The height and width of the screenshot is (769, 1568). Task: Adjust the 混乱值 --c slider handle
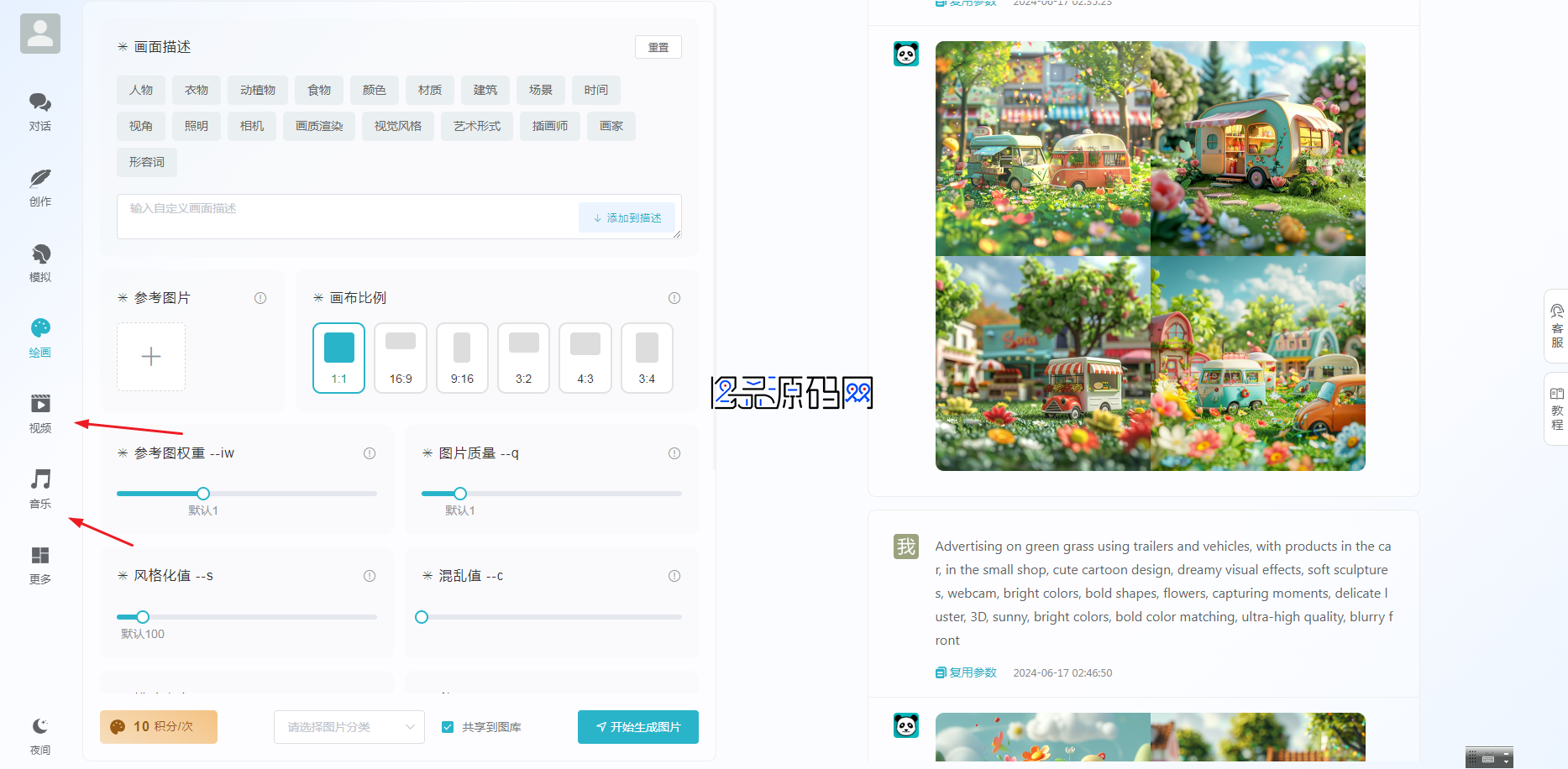422,617
